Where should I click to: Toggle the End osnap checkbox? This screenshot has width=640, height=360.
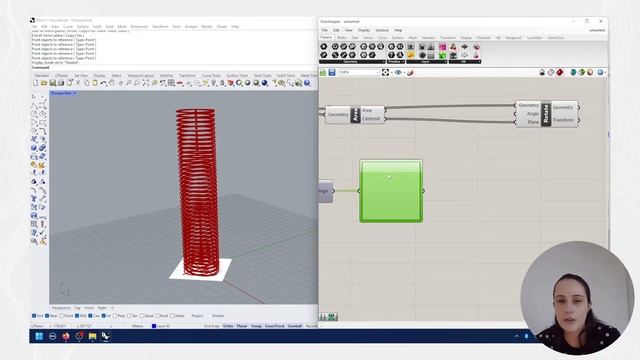pyautogui.click(x=34, y=316)
